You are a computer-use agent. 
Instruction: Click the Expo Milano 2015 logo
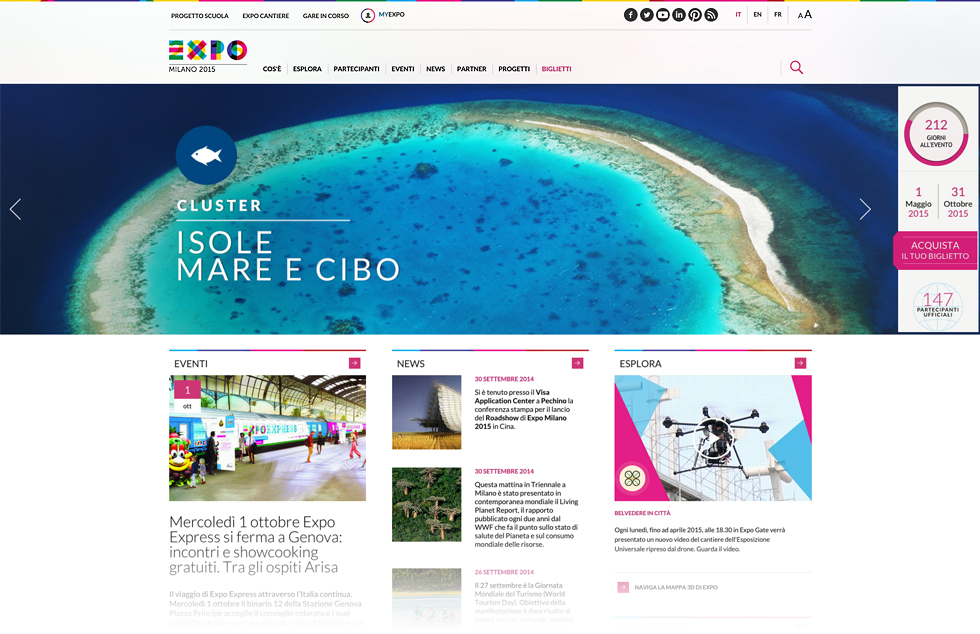tap(208, 56)
